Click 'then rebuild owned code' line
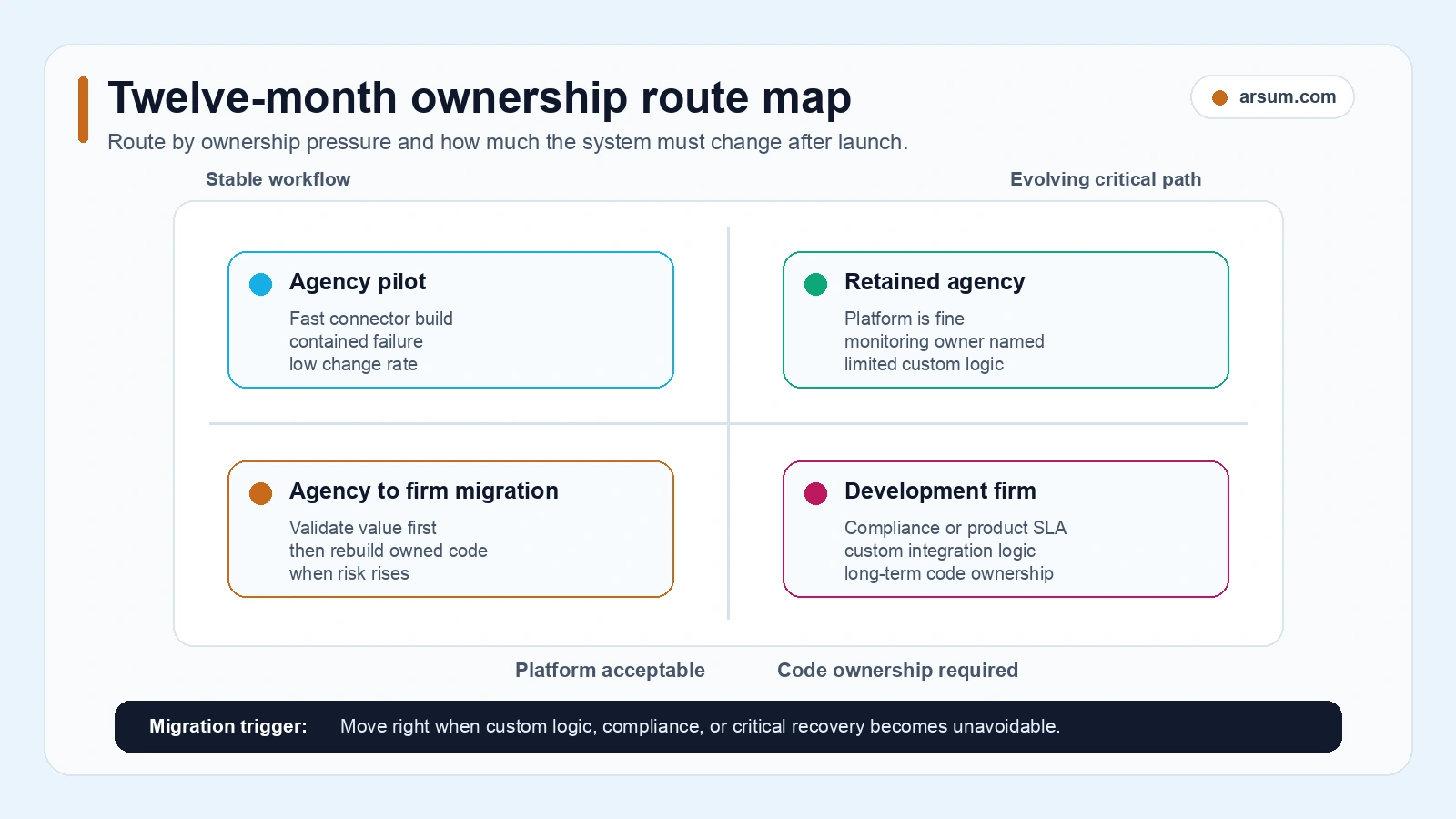Viewport: 1456px width, 819px height. click(x=389, y=551)
